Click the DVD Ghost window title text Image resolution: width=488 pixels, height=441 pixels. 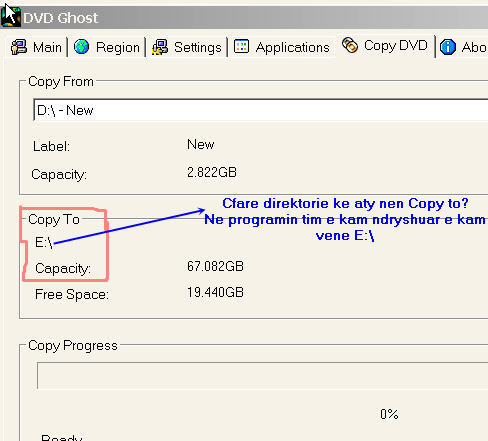pyautogui.click(x=60, y=18)
